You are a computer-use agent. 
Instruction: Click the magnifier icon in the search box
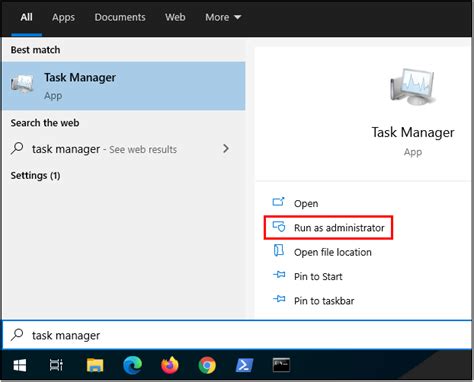(x=17, y=334)
